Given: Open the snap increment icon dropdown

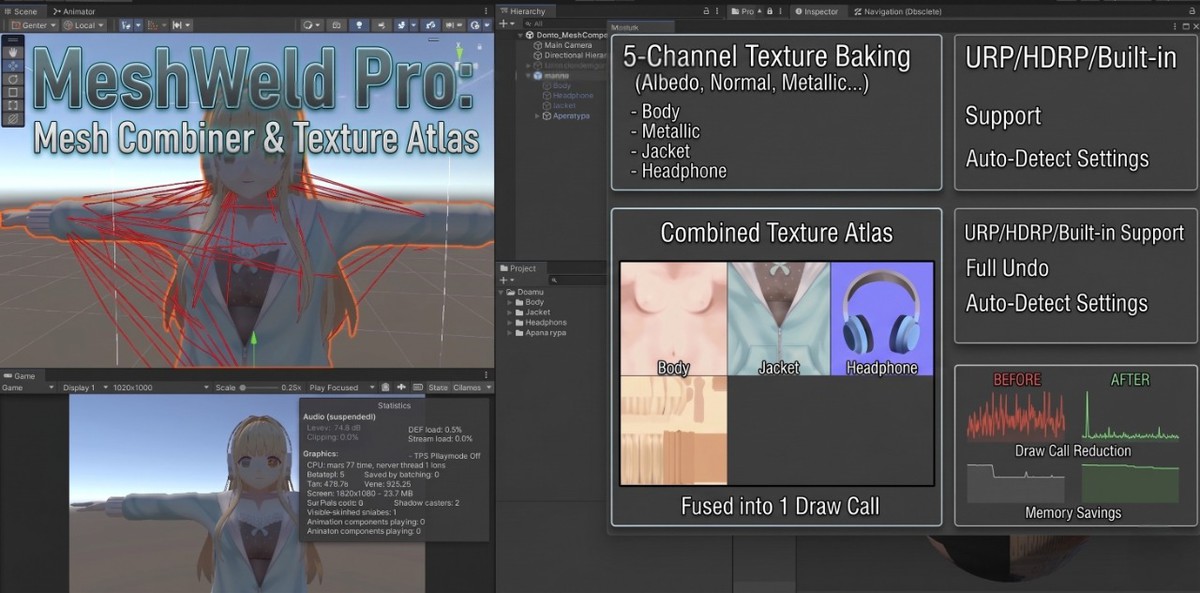Looking at the screenshot, I should coord(156,25).
